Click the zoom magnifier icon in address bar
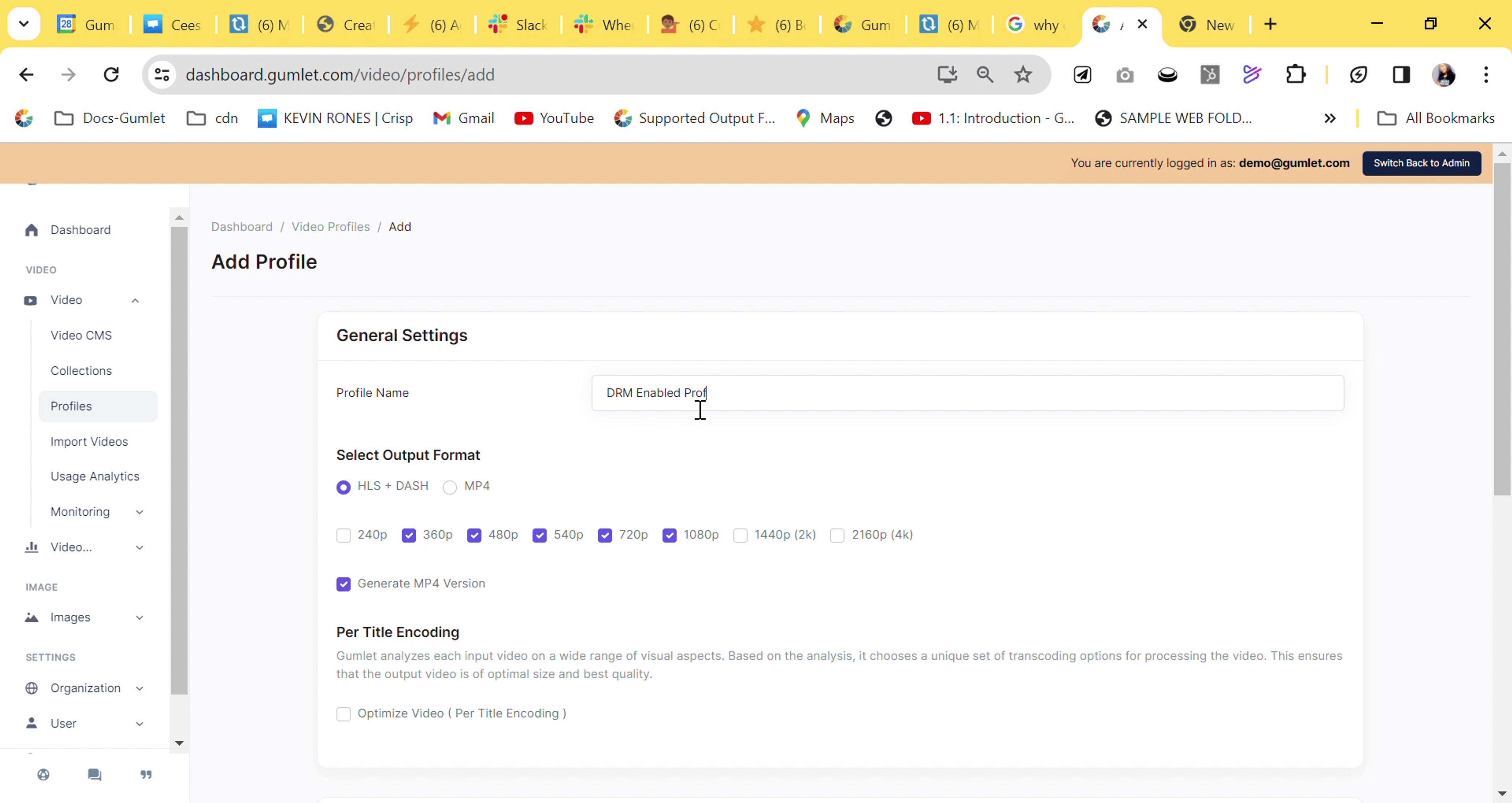 (x=984, y=74)
